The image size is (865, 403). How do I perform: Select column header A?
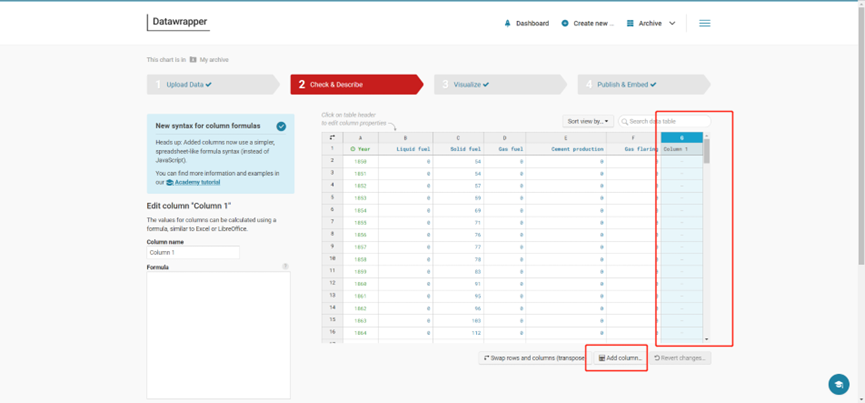click(360, 138)
